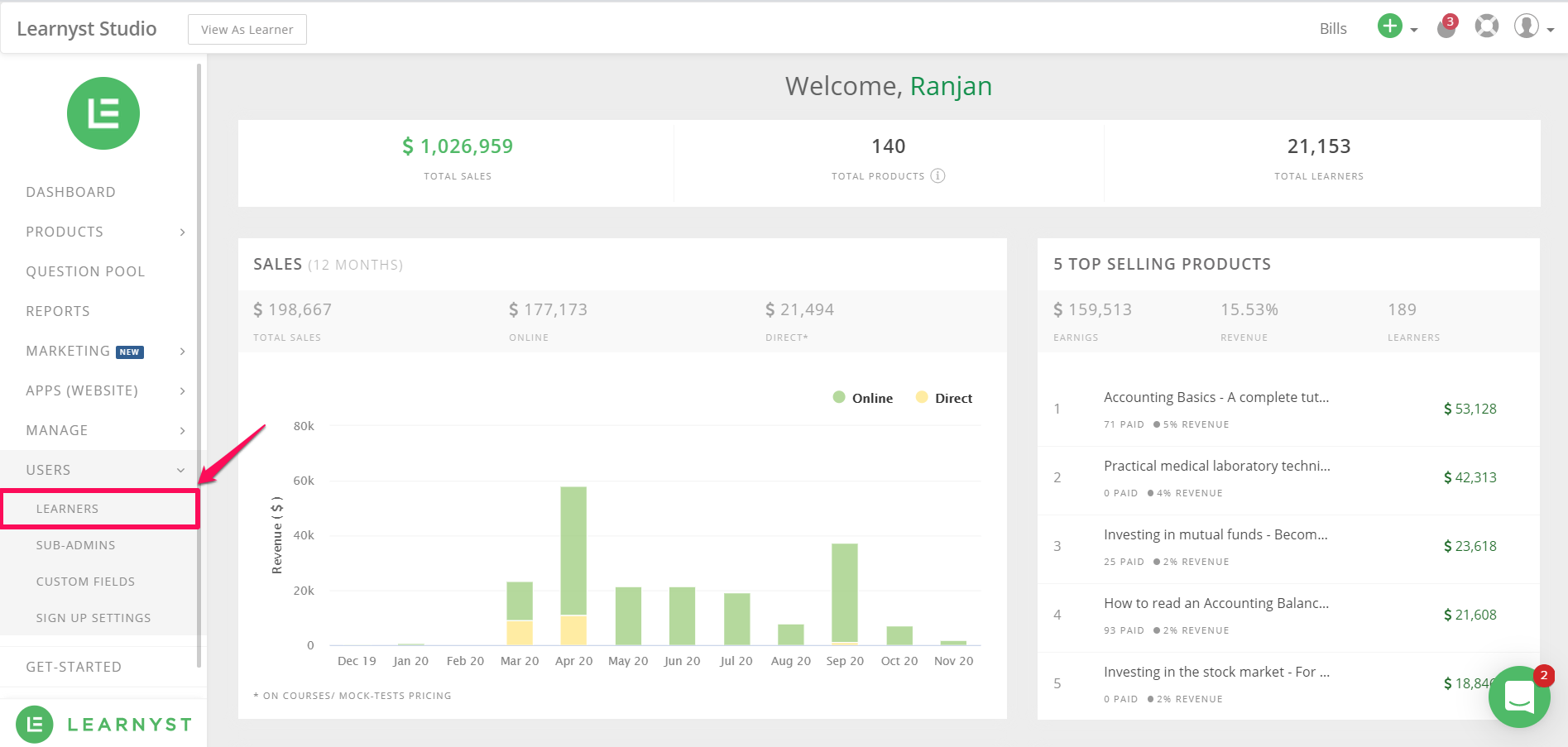Click the $ 21,608 earnings amount
This screenshot has height=747, width=1568.
point(1470,615)
